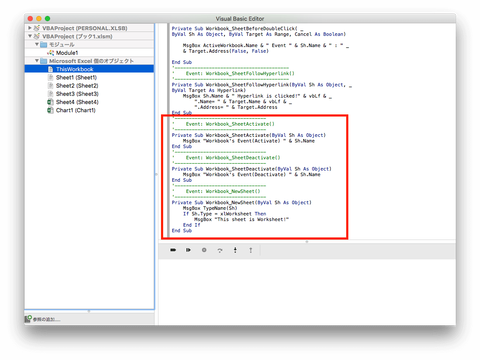Click the Visual Basic Editor window title
The height and width of the screenshot is (360, 480).
click(240, 19)
